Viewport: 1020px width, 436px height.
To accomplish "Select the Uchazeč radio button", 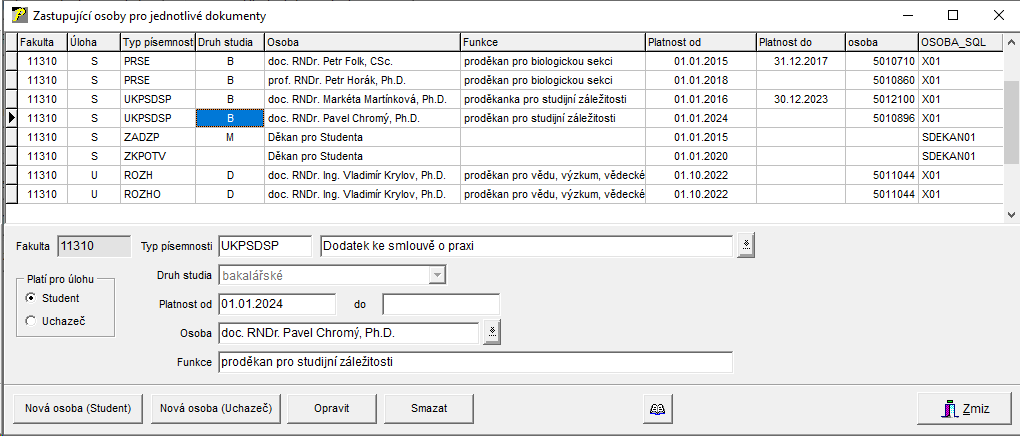I will [x=31, y=320].
